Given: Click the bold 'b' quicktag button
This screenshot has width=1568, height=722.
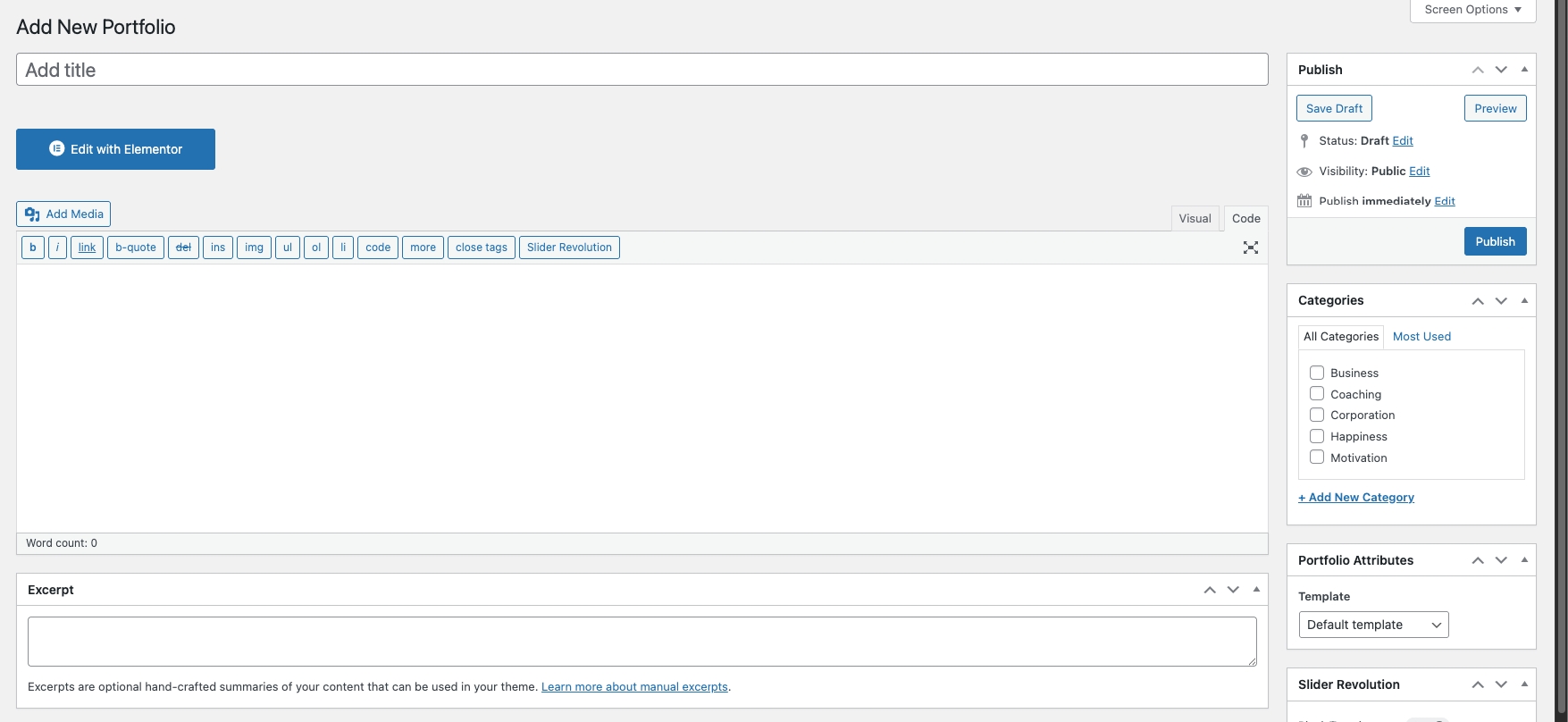Looking at the screenshot, I should (x=33, y=248).
